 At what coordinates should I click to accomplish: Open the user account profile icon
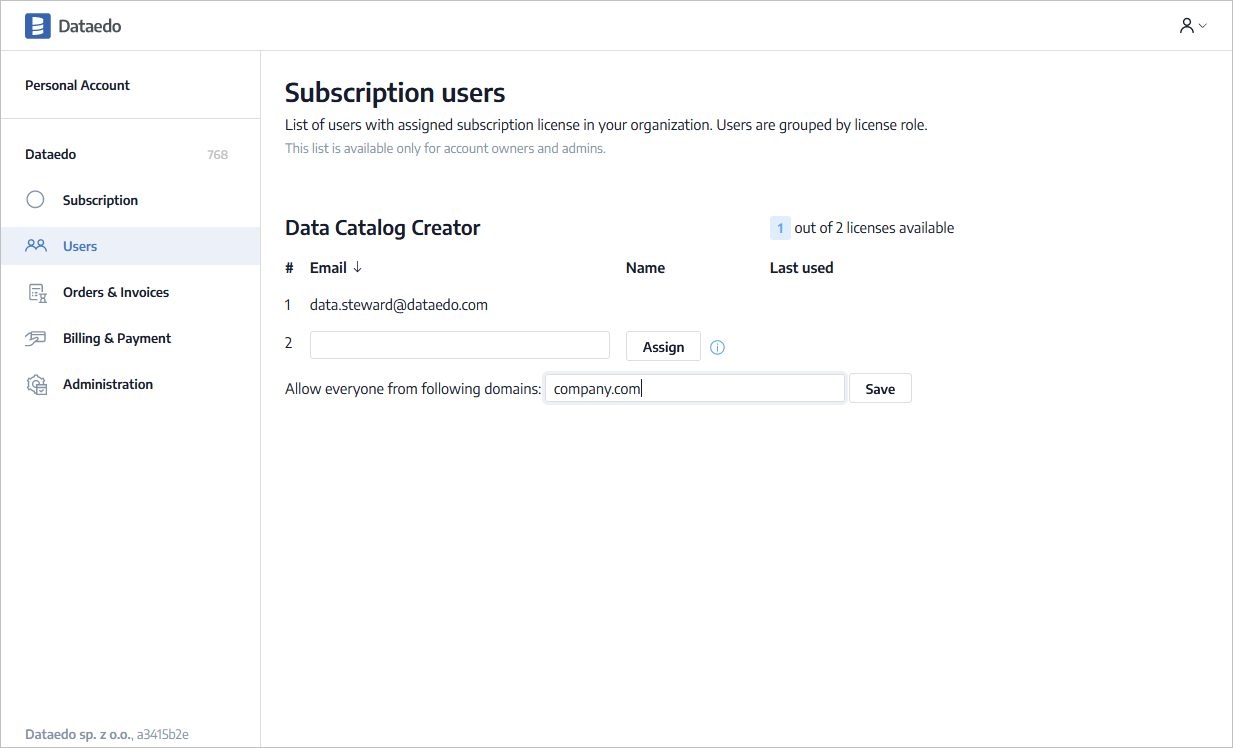(1186, 26)
